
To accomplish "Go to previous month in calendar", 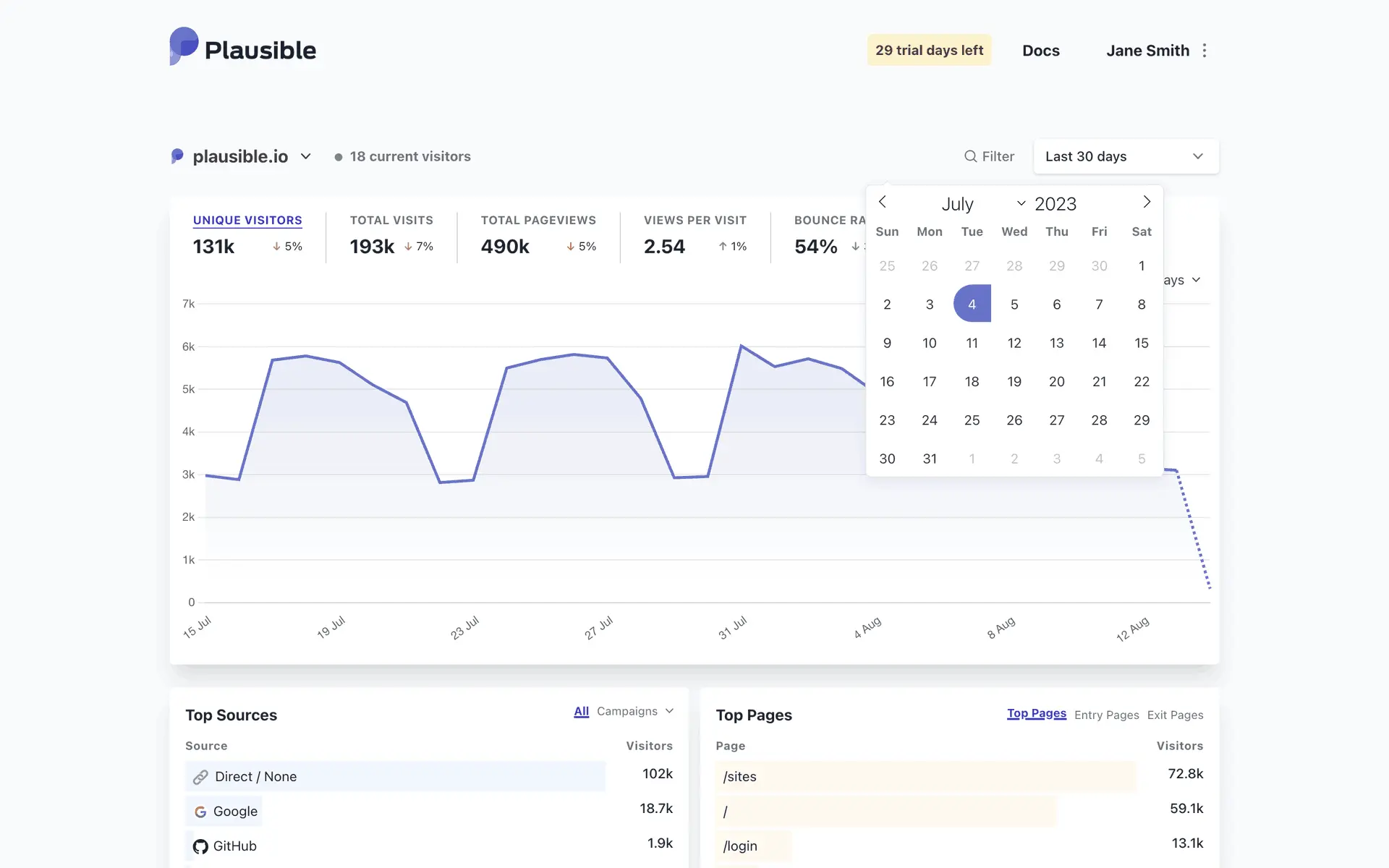I will coord(883,202).
